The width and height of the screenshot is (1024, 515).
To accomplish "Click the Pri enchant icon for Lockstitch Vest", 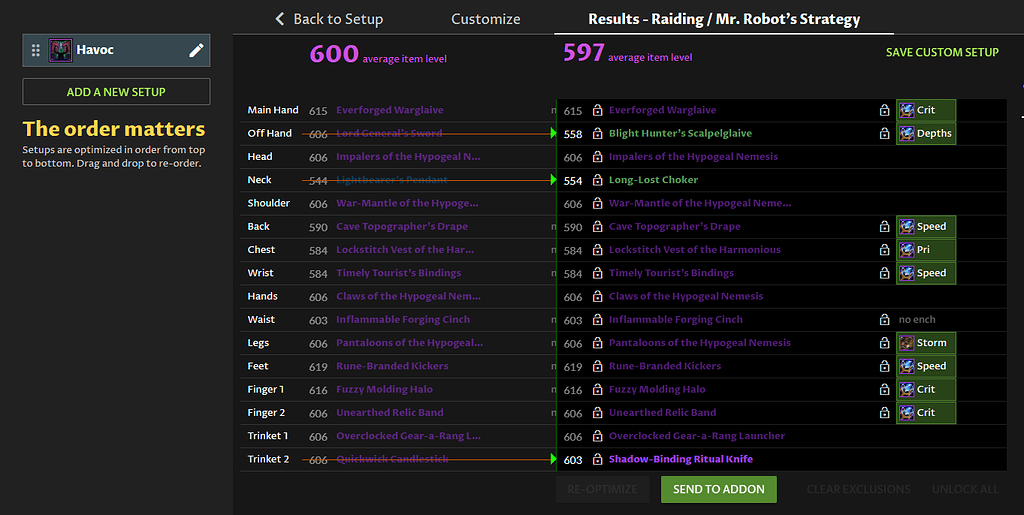I will 907,250.
